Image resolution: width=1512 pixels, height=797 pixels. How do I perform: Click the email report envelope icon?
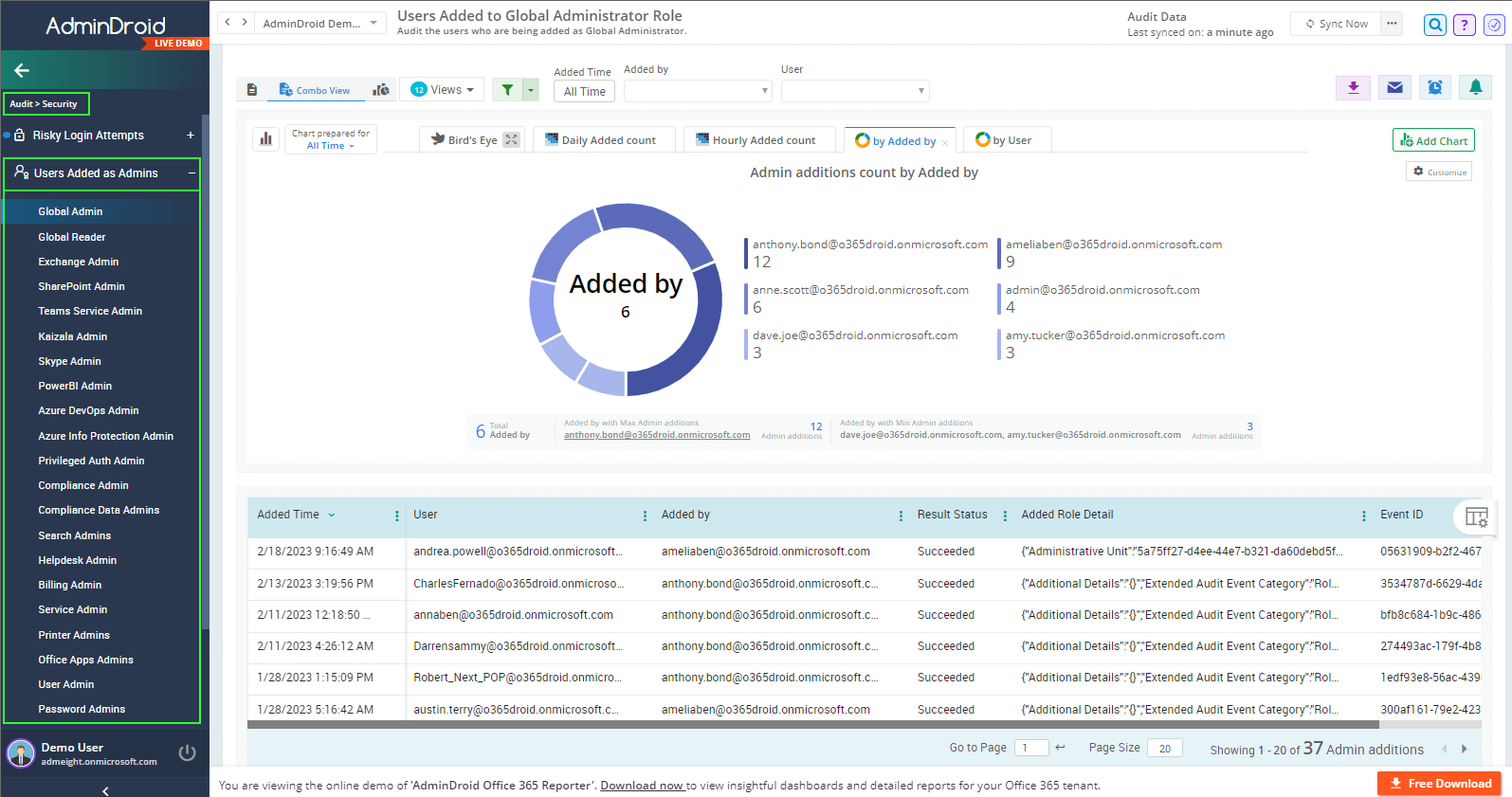(x=1394, y=87)
